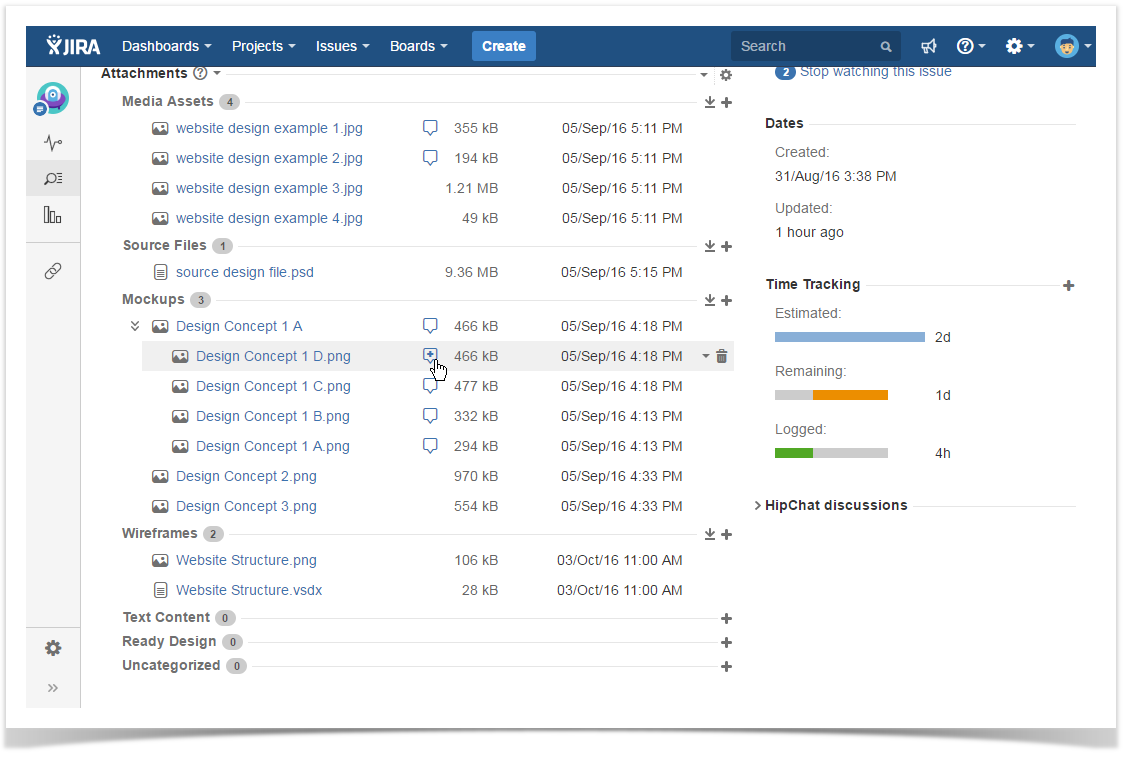1130x757 pixels.
Task: Click the reports chart icon in sidebar
Action: pos(53,215)
